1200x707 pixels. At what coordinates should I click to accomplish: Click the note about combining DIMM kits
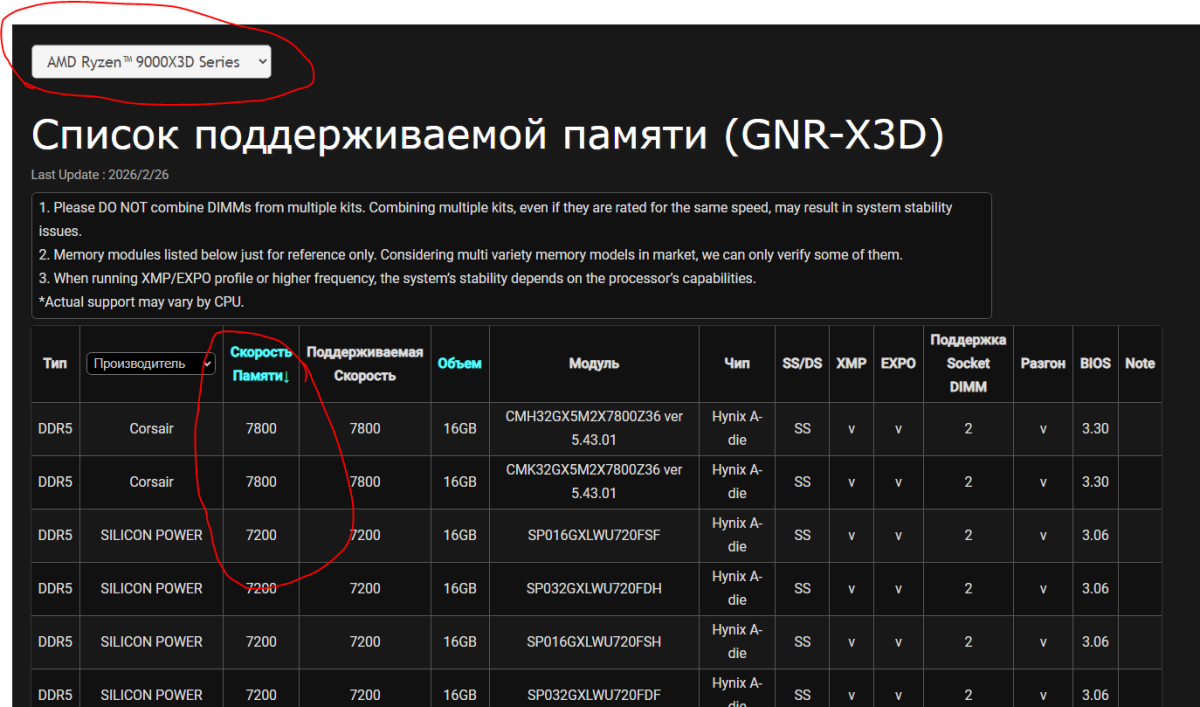tap(495, 219)
